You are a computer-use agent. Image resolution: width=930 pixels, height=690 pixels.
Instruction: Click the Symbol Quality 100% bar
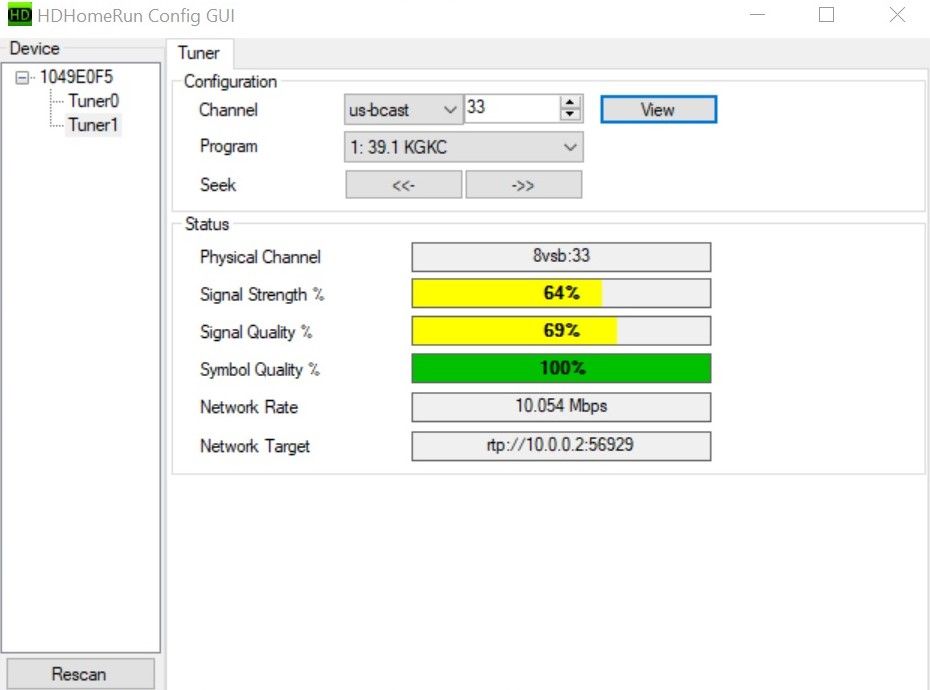pos(561,368)
